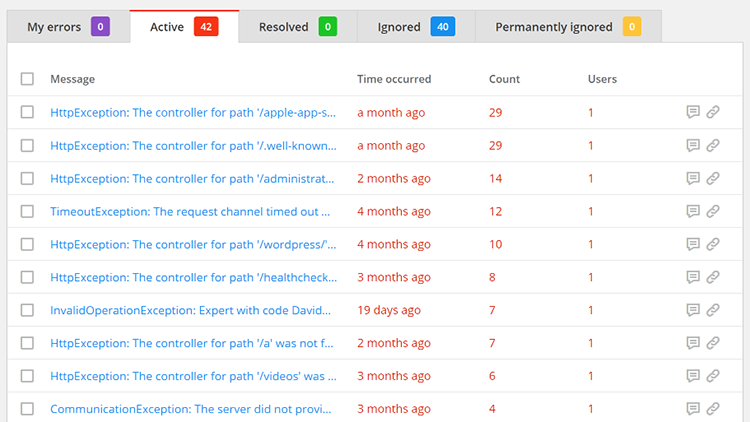Open comments for the TimeoutException row
Screen dimensions: 750x422
[x=692, y=212]
